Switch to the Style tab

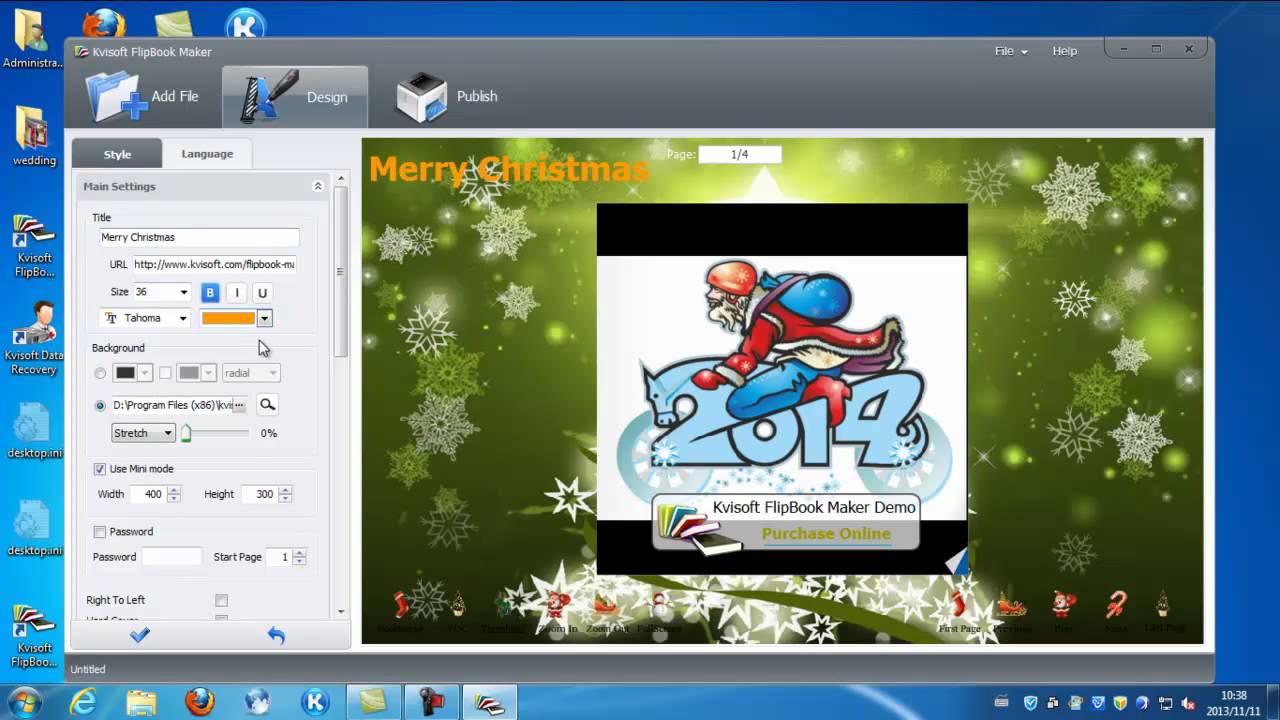pos(117,154)
